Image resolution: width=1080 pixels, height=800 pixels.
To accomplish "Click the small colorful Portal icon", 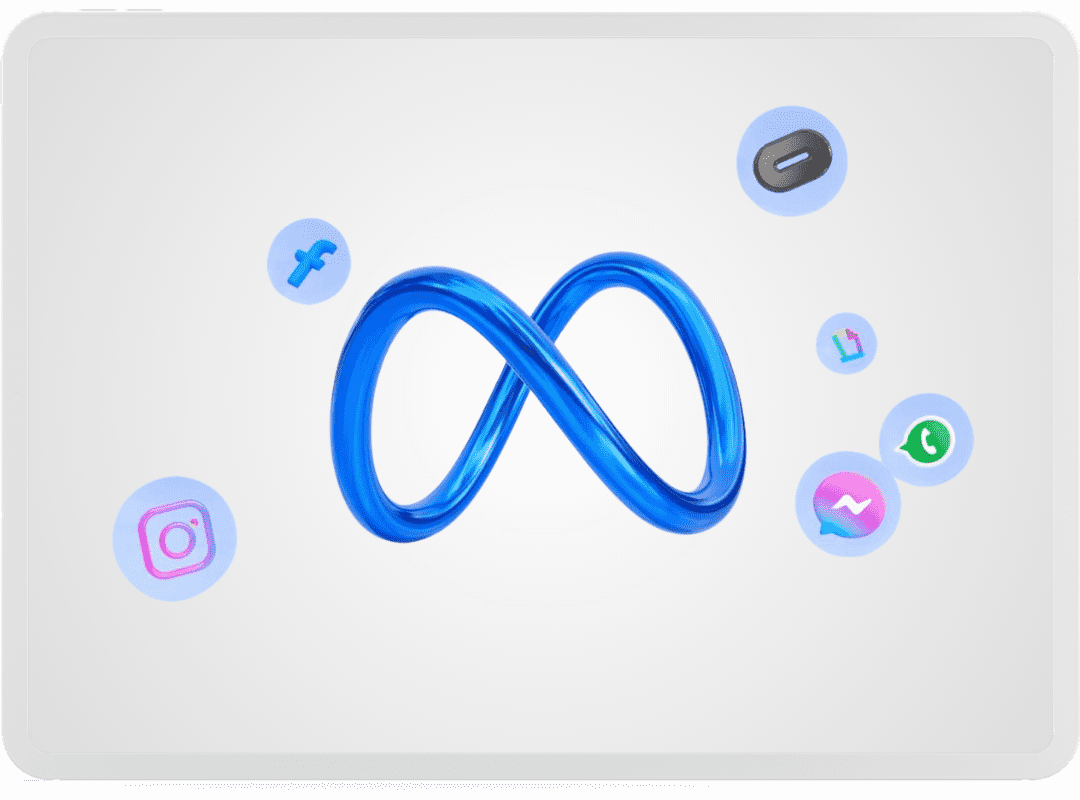I will pos(846,344).
